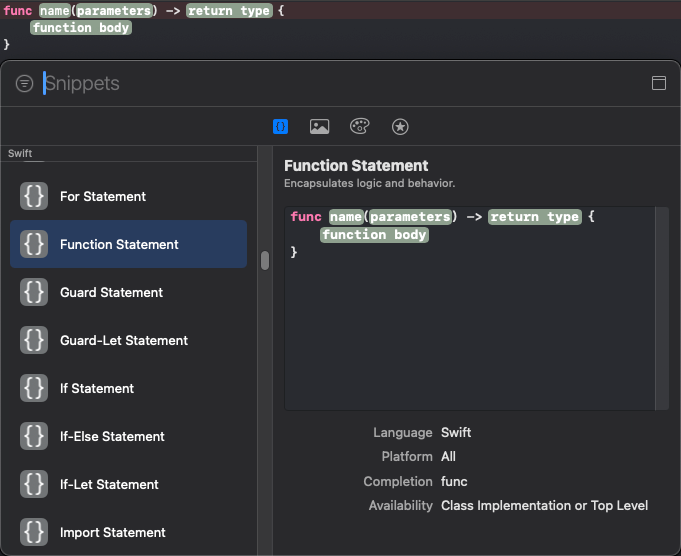Select the Guard-Let Statement snippet
681x556 pixels.
[129, 340]
